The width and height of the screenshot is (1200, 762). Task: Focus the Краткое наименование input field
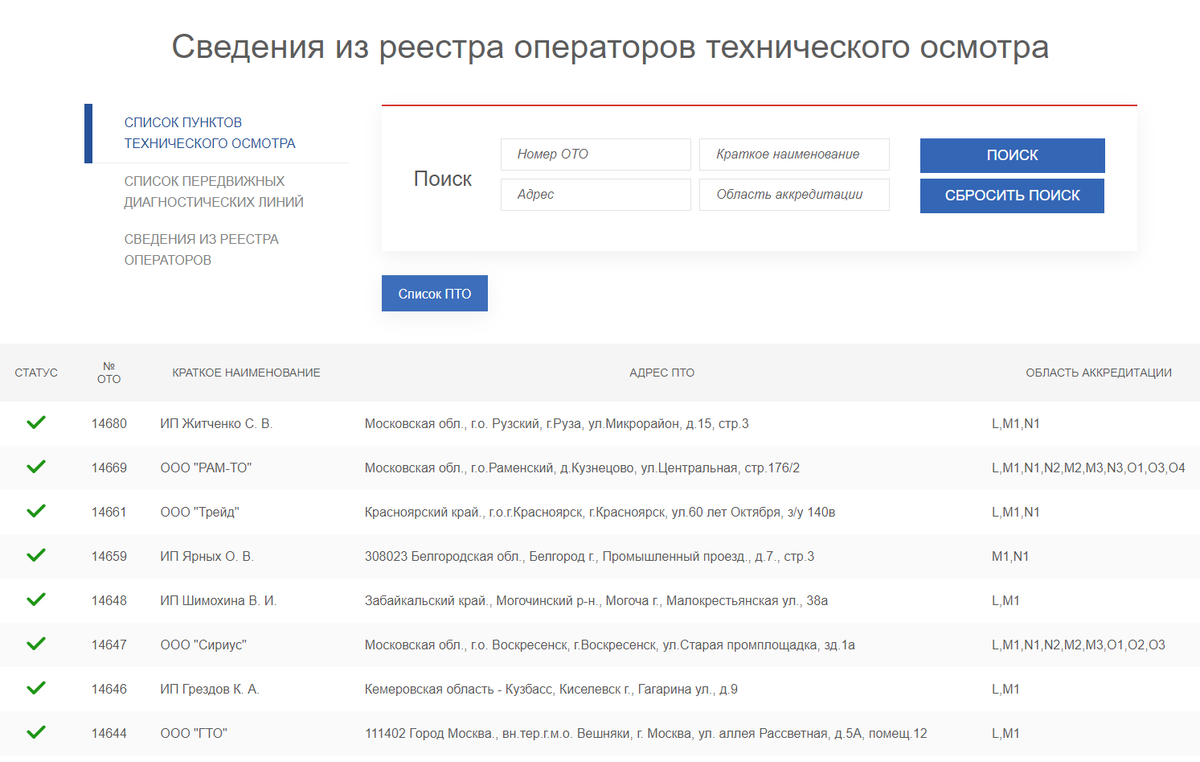click(x=794, y=154)
